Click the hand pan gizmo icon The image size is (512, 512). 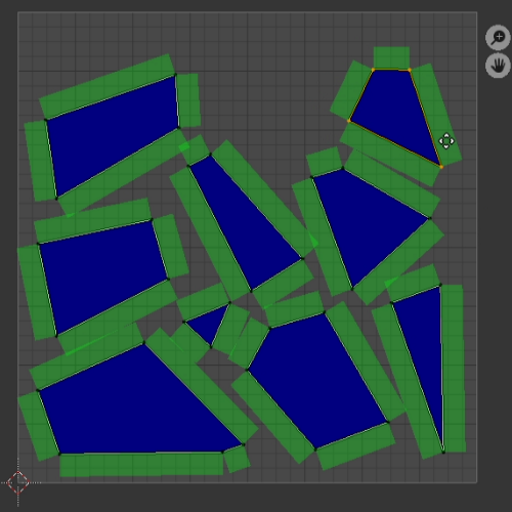[x=498, y=66]
